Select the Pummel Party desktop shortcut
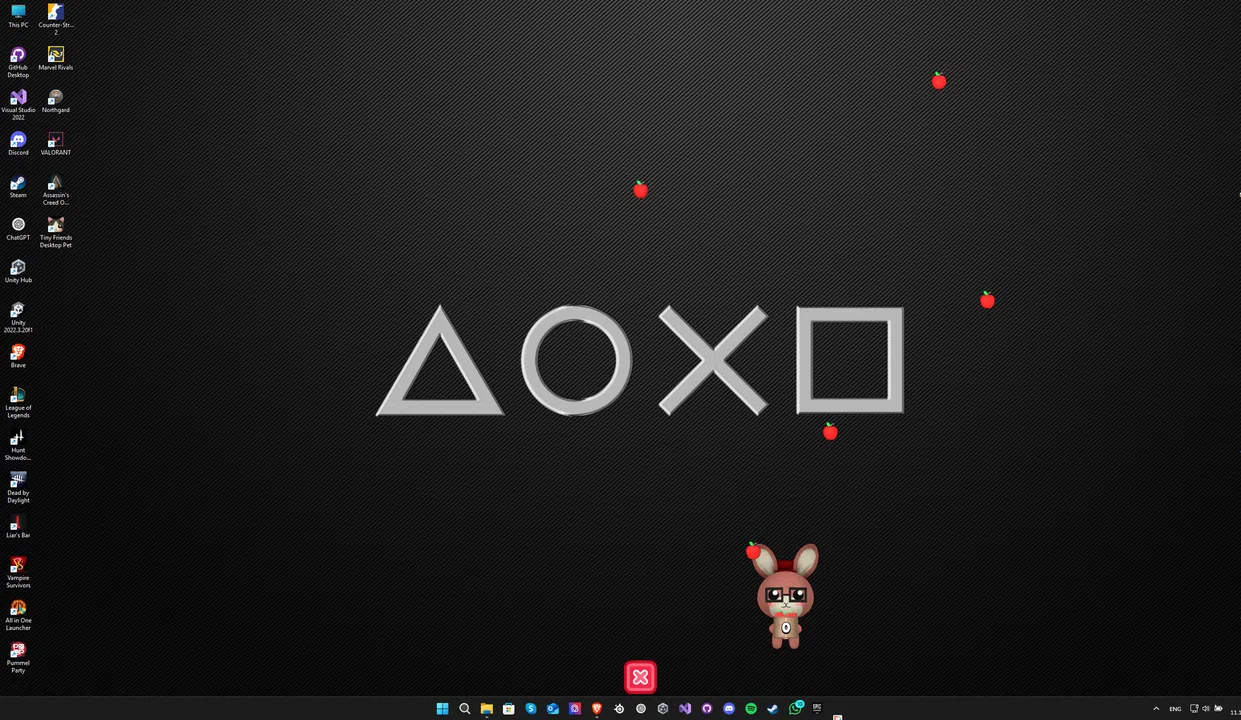The width and height of the screenshot is (1241, 720). tap(18, 657)
